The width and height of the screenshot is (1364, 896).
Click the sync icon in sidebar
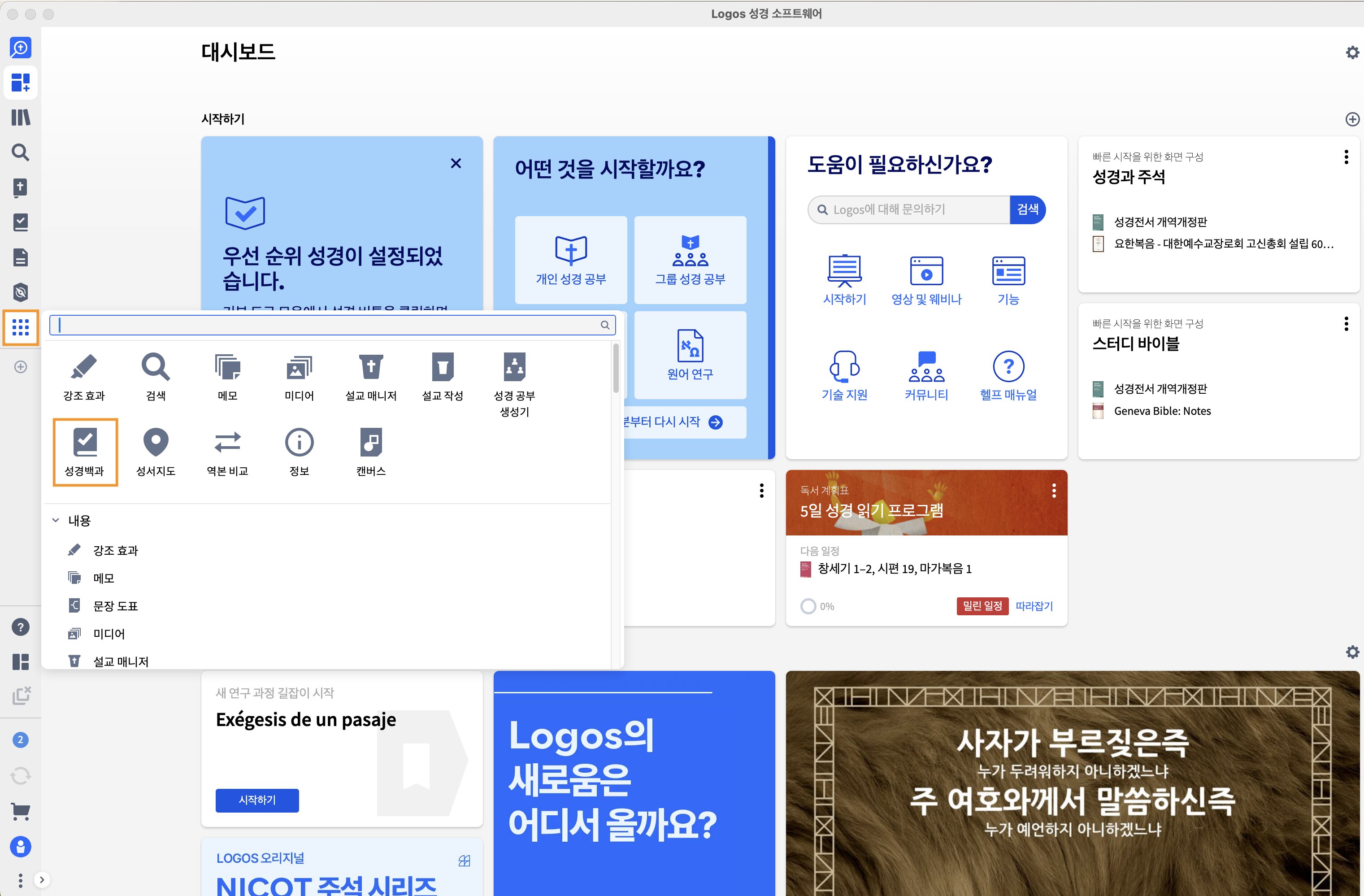(21, 776)
